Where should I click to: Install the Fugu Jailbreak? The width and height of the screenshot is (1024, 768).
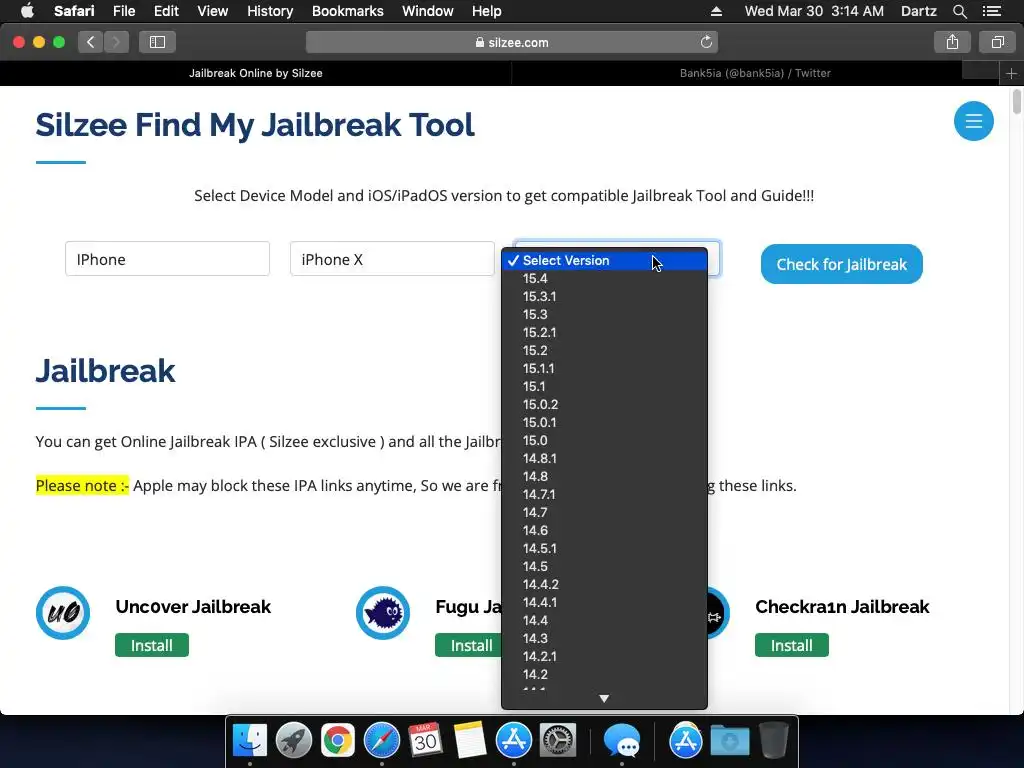point(469,645)
